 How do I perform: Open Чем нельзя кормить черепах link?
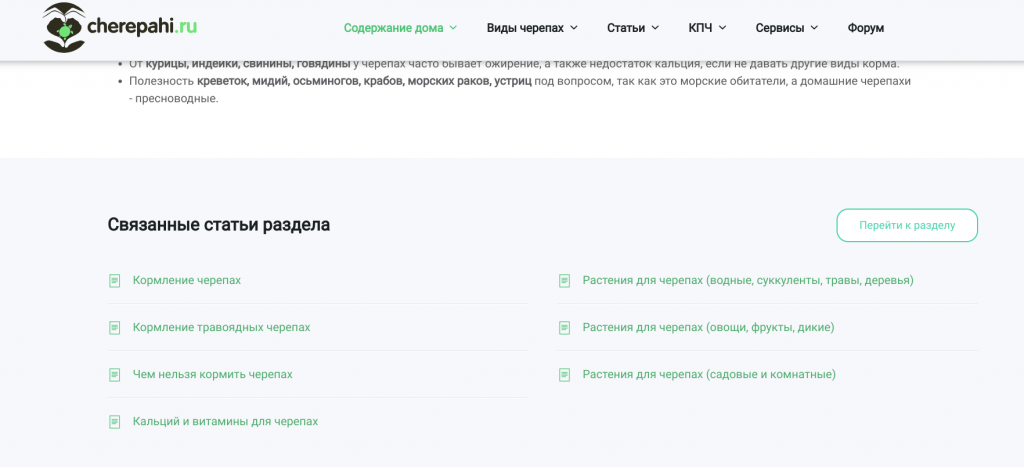click(x=213, y=374)
